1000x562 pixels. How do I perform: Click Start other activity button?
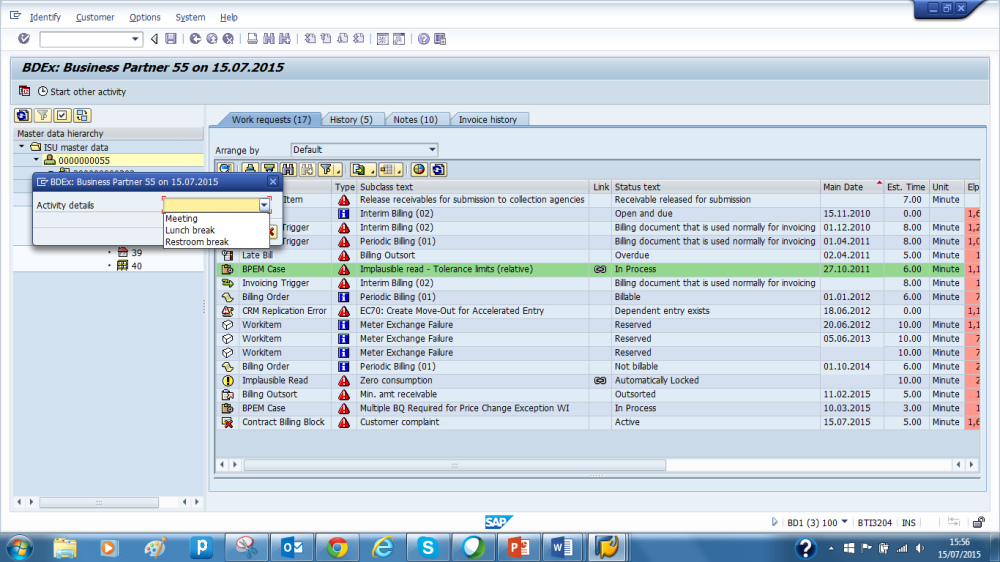(x=82, y=92)
